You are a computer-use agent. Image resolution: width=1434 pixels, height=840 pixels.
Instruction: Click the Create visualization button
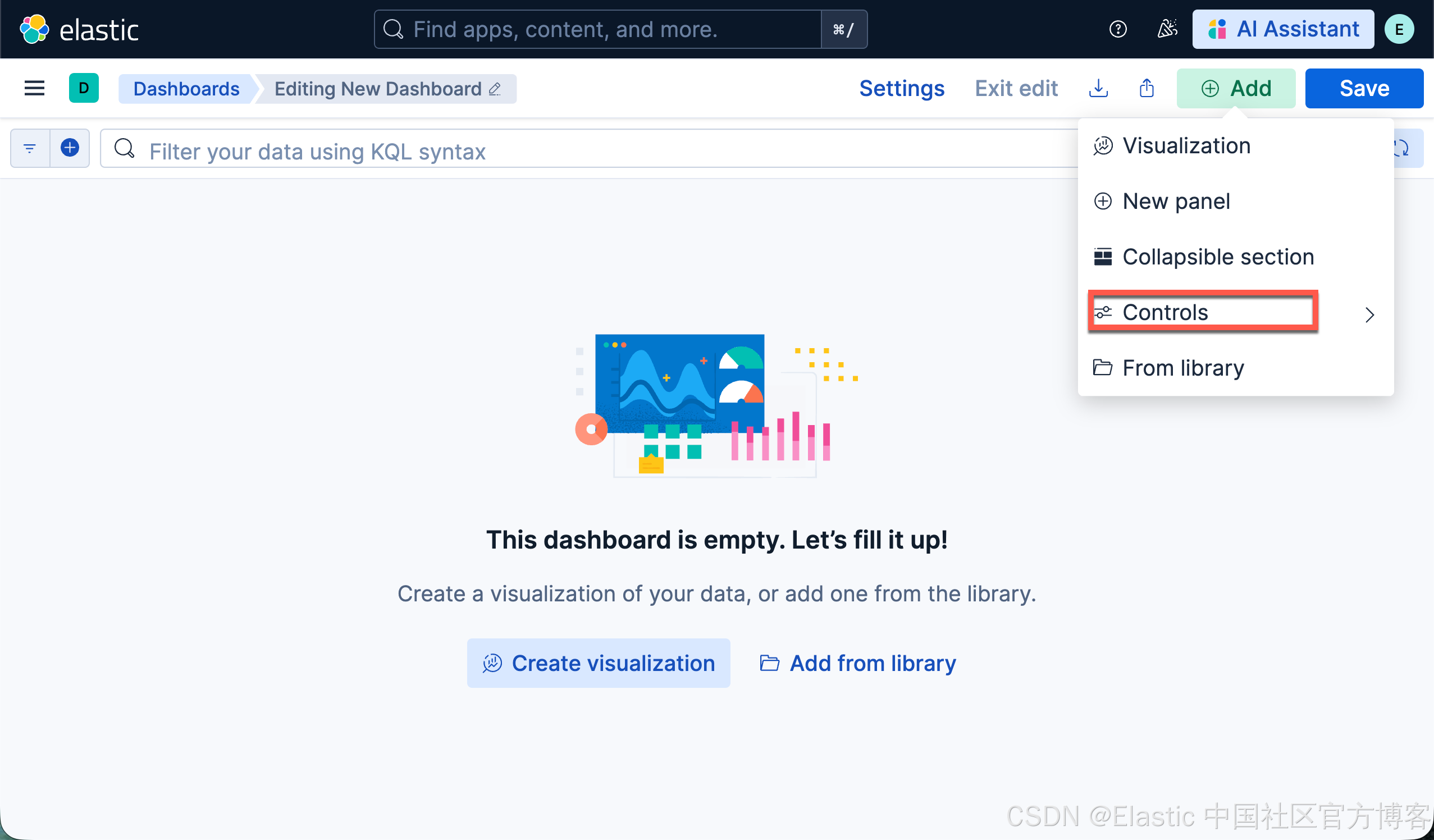click(598, 663)
